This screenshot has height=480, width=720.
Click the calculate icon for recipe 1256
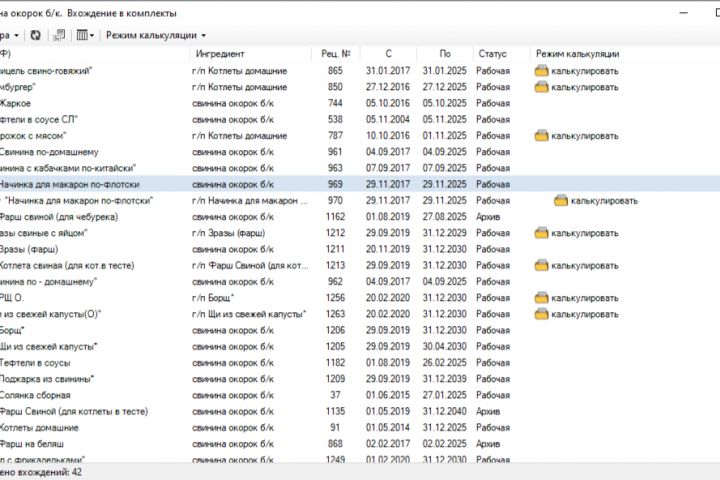click(x=541, y=298)
